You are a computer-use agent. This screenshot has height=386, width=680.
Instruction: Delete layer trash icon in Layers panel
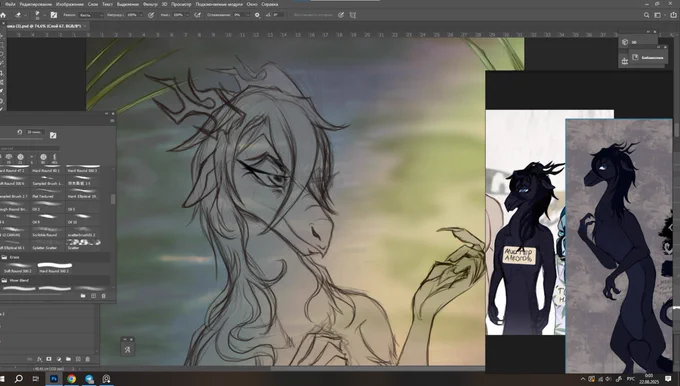[x=88, y=359]
